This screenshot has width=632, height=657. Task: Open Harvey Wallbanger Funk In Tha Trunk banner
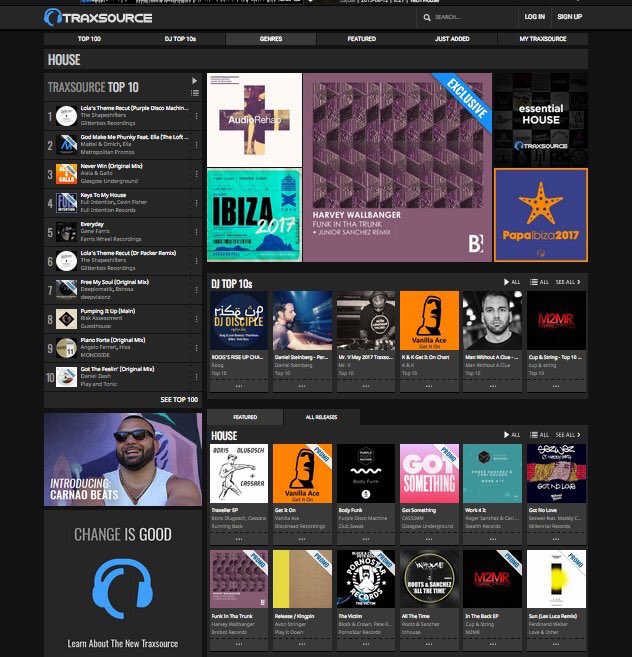click(x=397, y=168)
